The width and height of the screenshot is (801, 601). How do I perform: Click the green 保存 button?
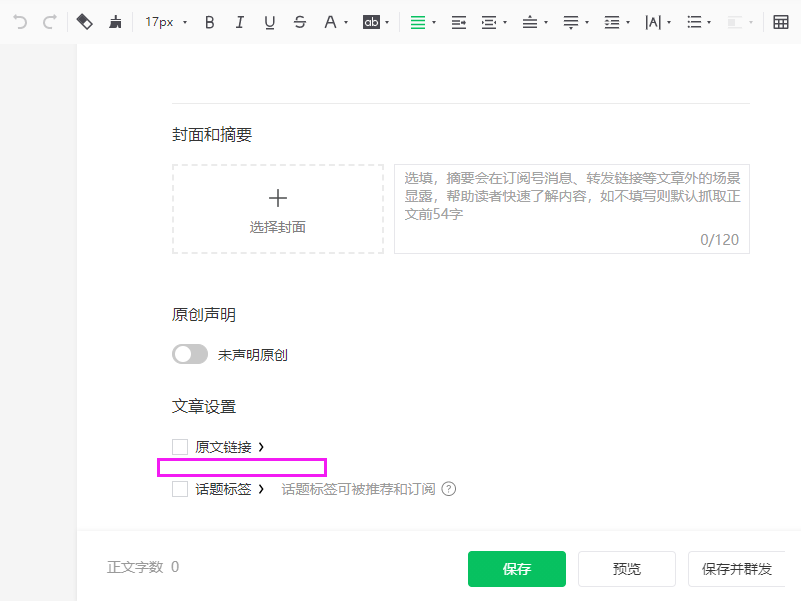pyautogui.click(x=517, y=569)
